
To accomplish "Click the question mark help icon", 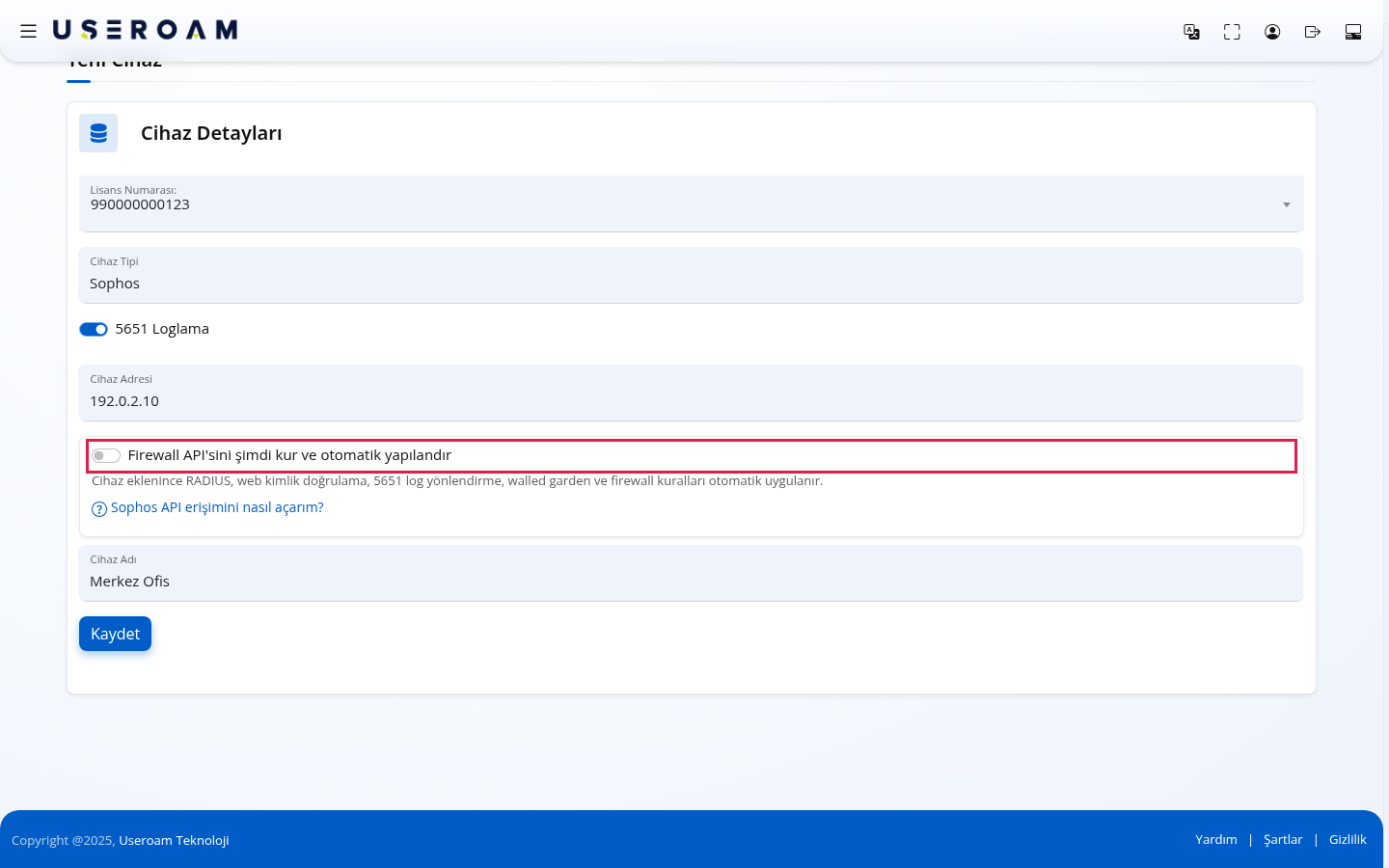I will [99, 509].
